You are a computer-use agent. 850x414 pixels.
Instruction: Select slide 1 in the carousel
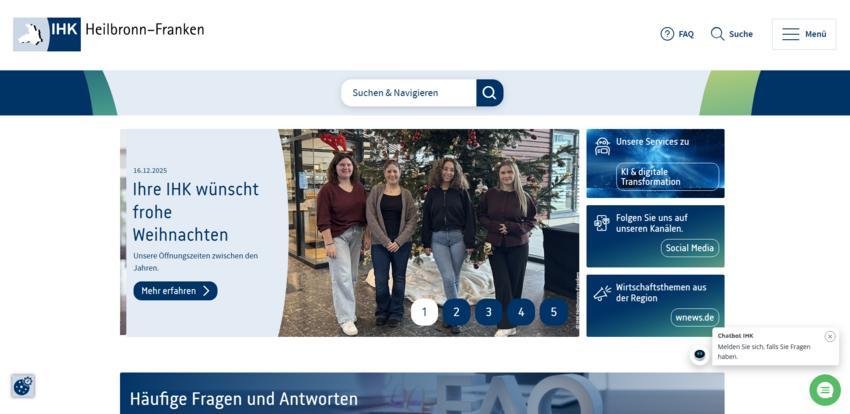coord(424,312)
